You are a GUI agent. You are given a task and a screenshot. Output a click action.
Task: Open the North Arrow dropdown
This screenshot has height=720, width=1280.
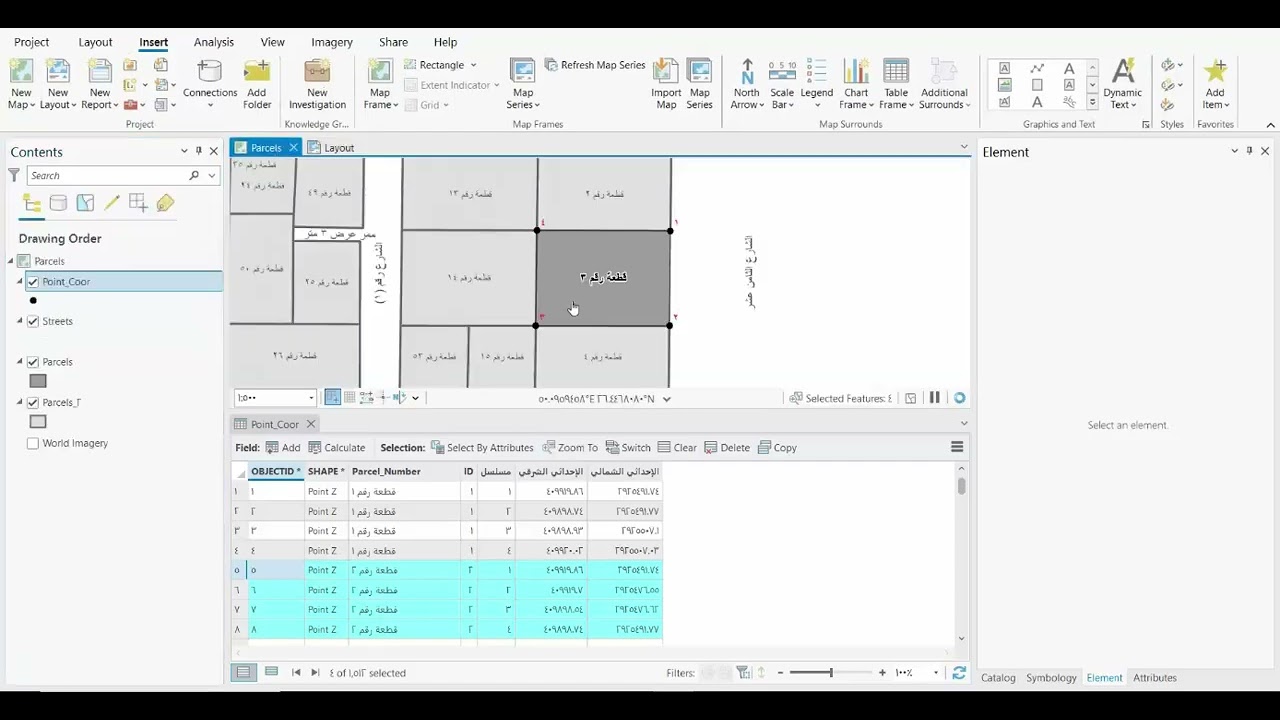coord(746,98)
